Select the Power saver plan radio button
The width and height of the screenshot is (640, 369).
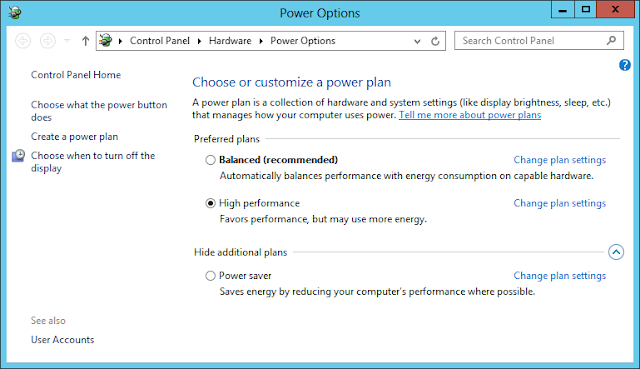click(210, 276)
